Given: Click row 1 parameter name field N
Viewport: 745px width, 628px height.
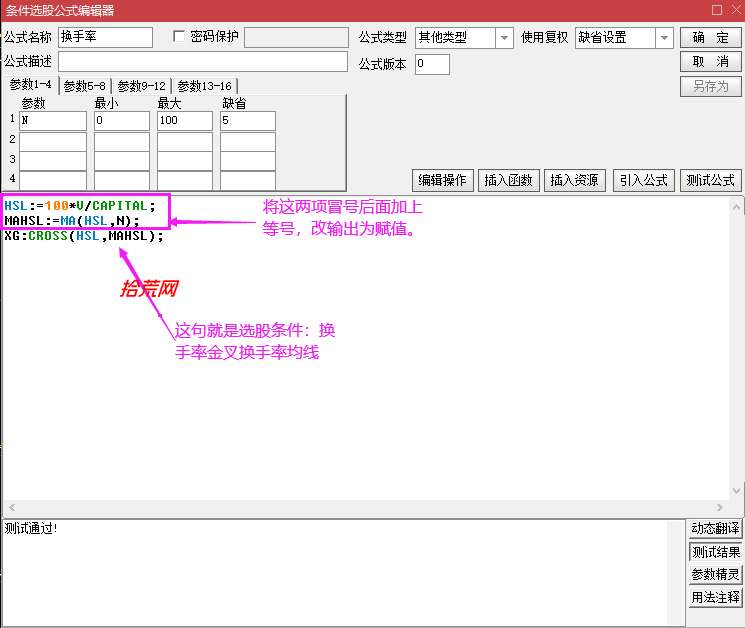Looking at the screenshot, I should [x=53, y=121].
